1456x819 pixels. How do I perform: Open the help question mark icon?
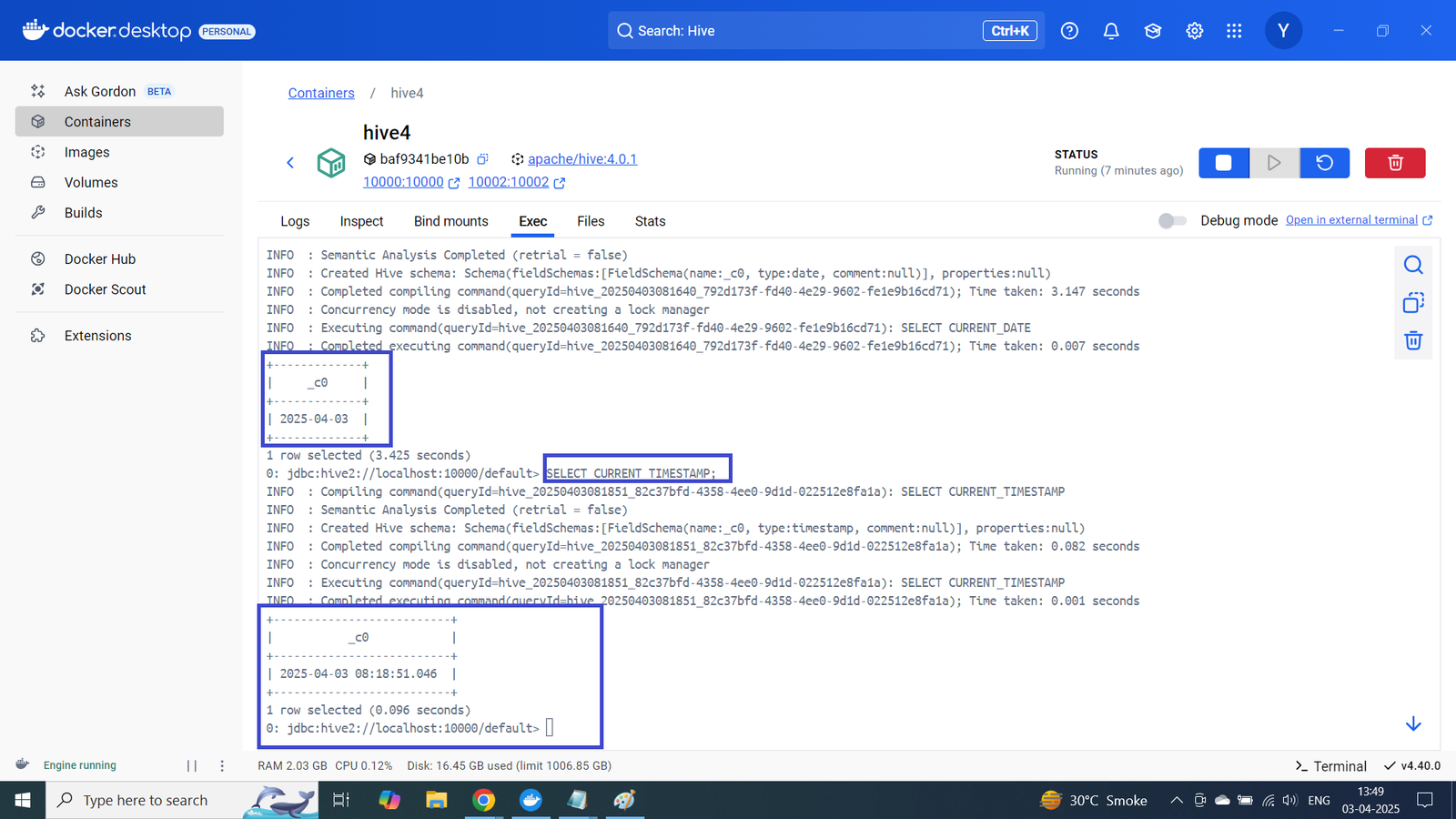(1069, 31)
